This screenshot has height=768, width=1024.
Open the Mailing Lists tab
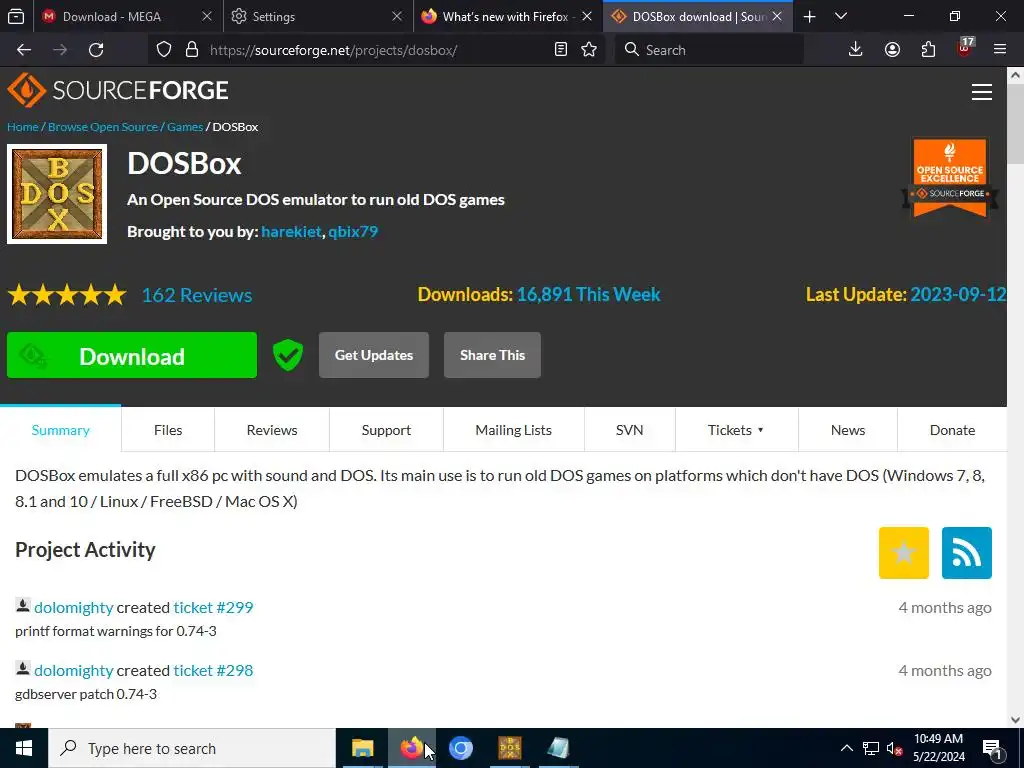(x=513, y=430)
